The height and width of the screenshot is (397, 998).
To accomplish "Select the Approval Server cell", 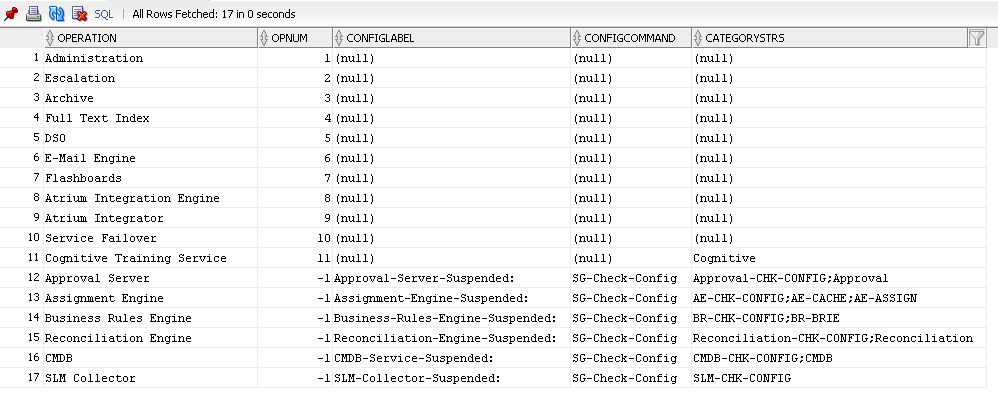I will coord(151,278).
